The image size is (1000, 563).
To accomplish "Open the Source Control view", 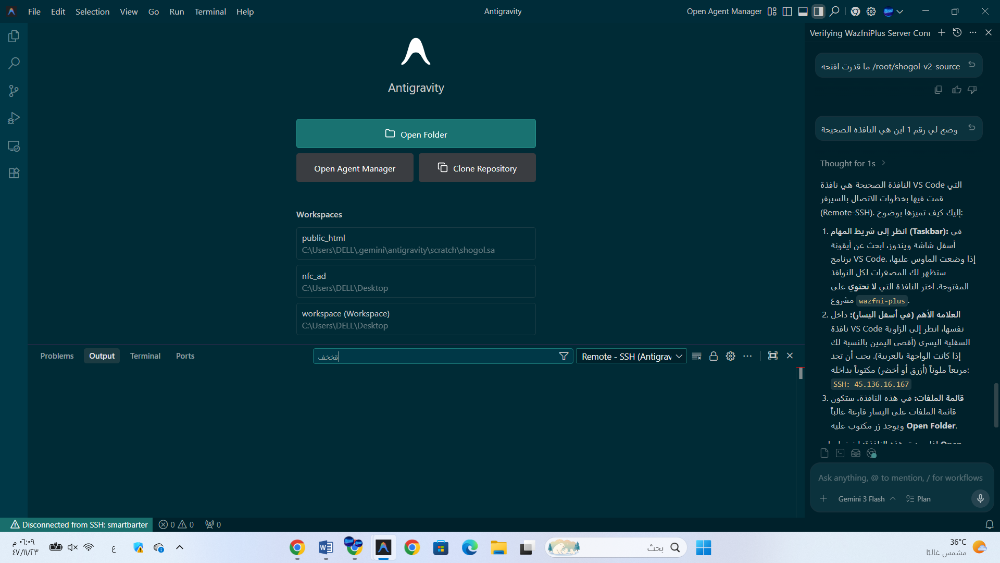I will click(13, 91).
